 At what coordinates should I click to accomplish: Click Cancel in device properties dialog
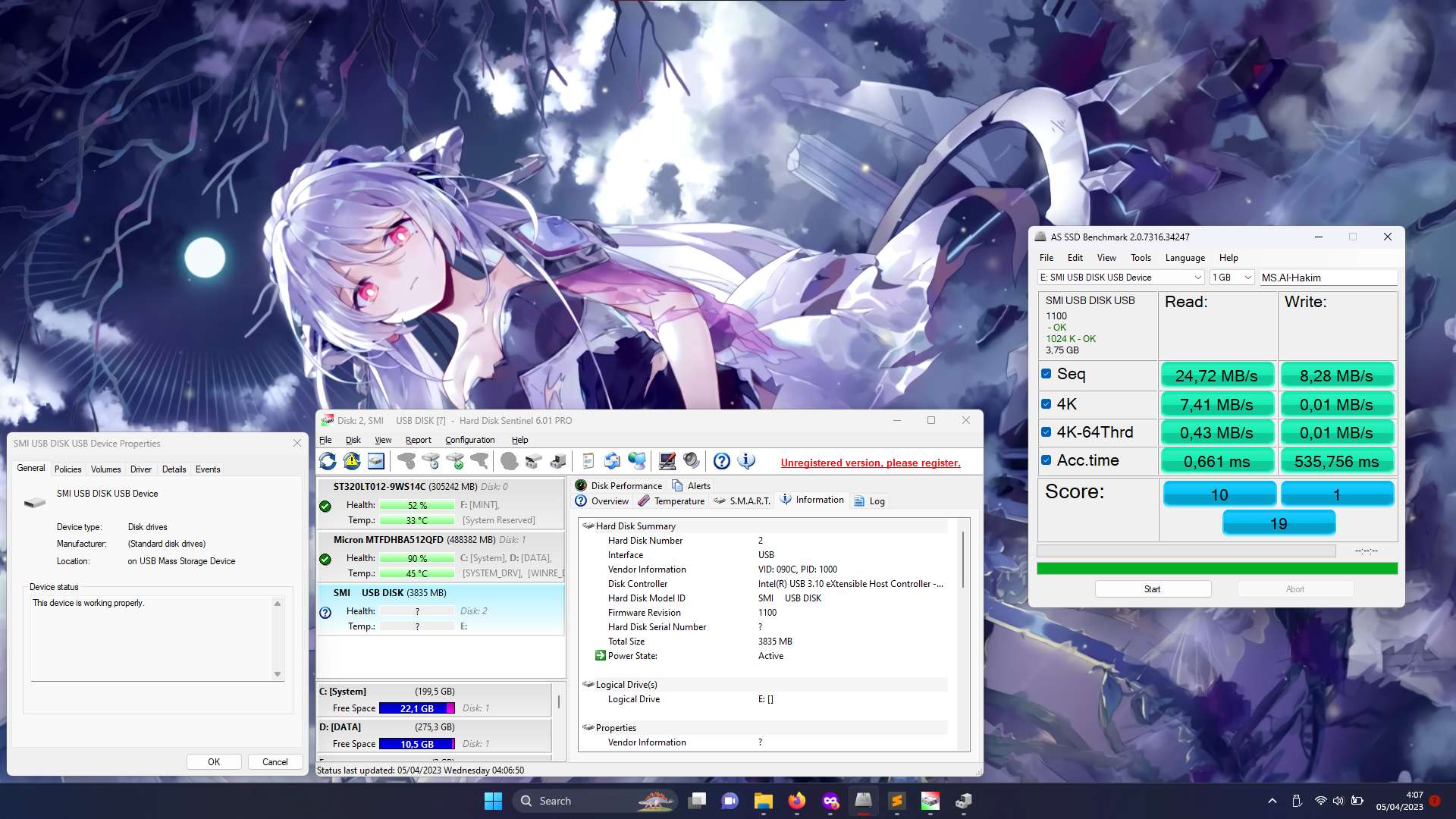pos(275,762)
